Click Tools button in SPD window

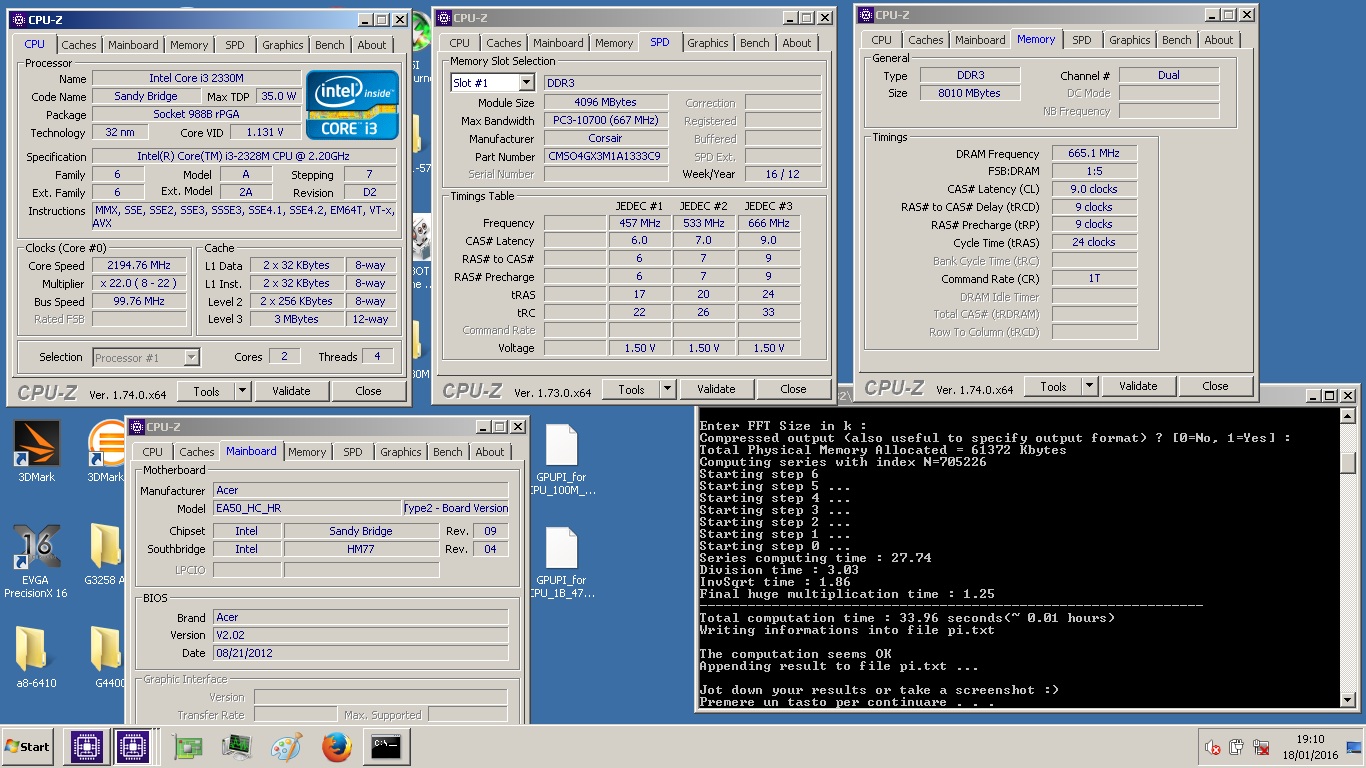pos(631,389)
